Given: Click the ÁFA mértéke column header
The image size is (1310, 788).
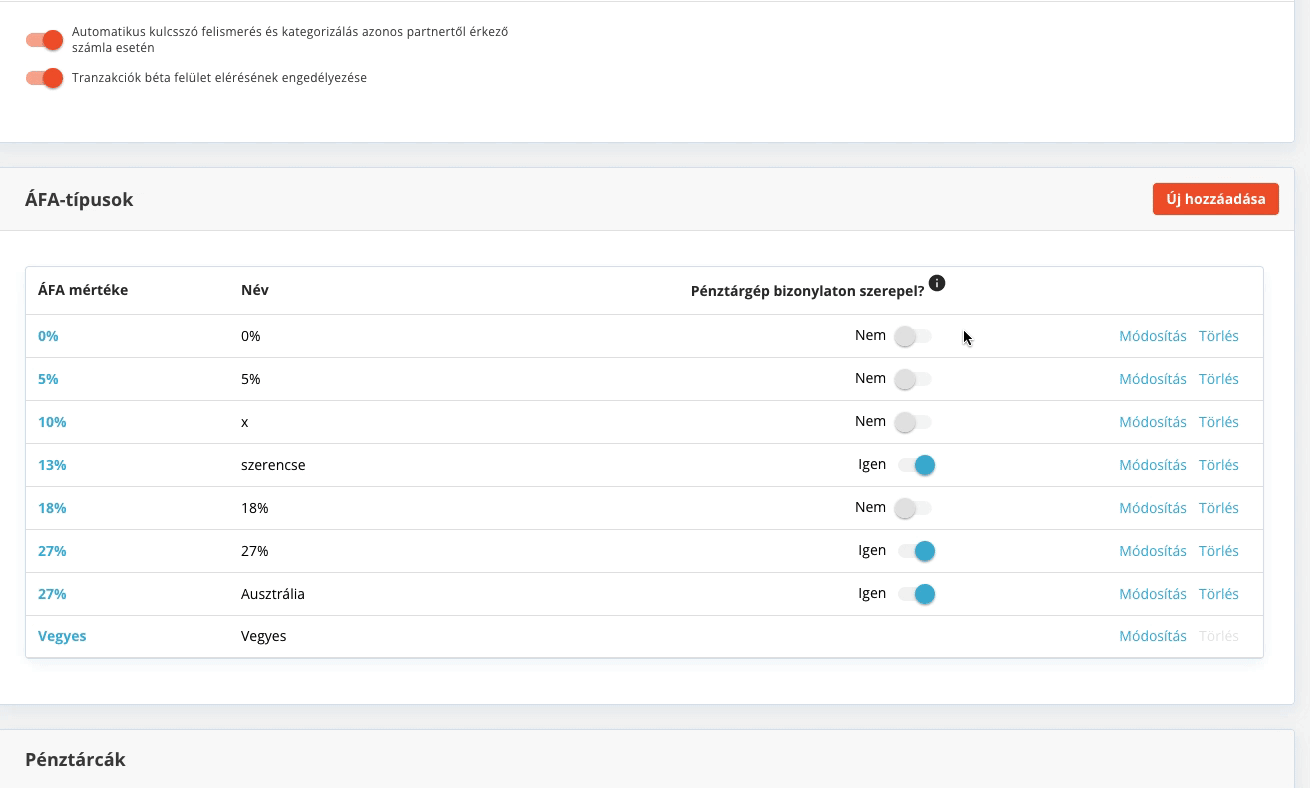Looking at the screenshot, I should pyautogui.click(x=83, y=290).
